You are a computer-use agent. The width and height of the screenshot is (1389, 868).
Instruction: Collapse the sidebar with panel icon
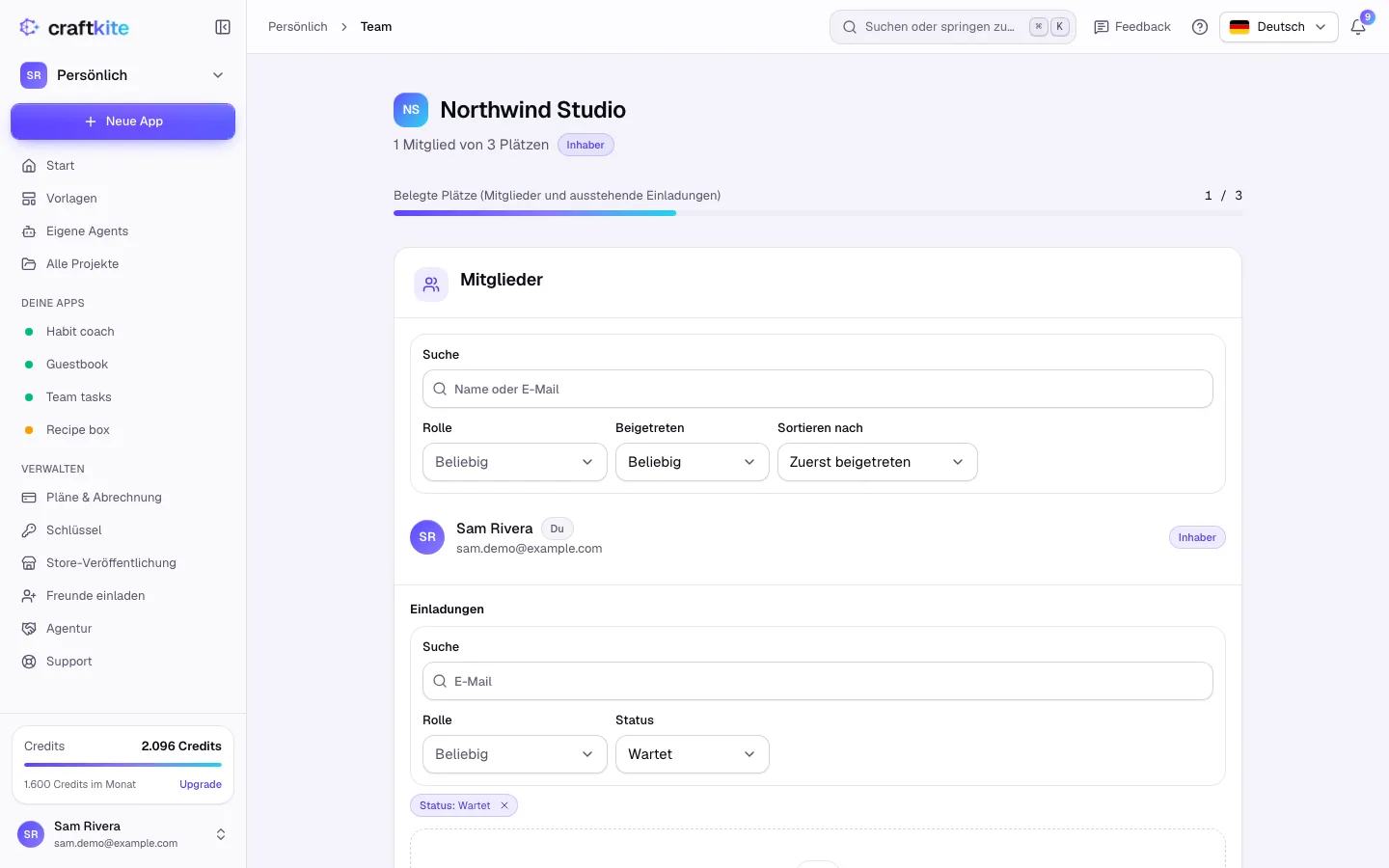[x=223, y=27]
